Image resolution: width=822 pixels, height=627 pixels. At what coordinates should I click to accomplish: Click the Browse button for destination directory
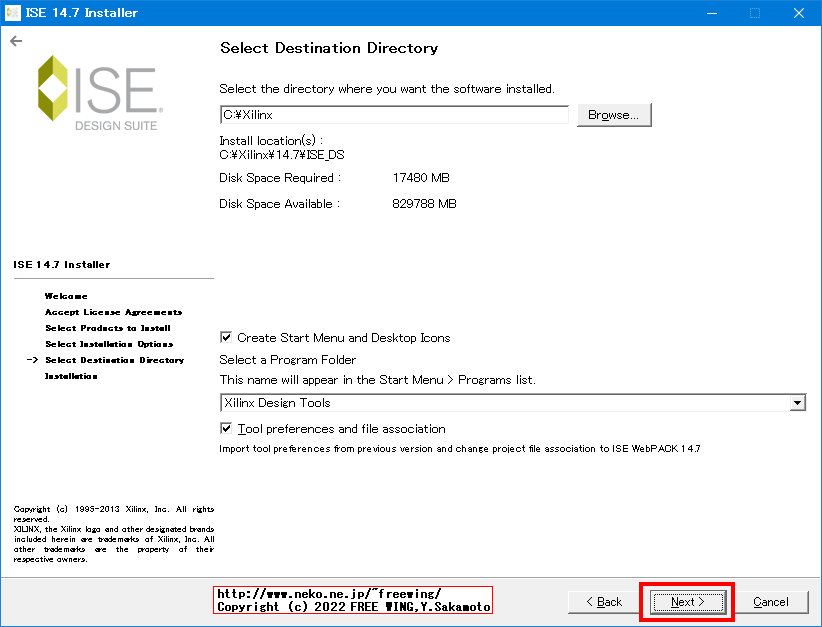click(613, 114)
